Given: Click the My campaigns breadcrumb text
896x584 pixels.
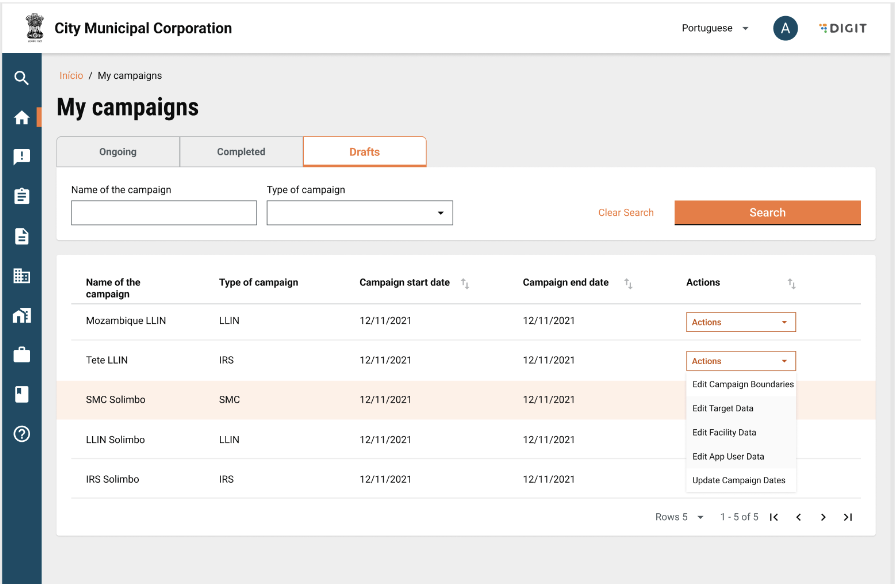Looking at the screenshot, I should pyautogui.click(x=130, y=75).
